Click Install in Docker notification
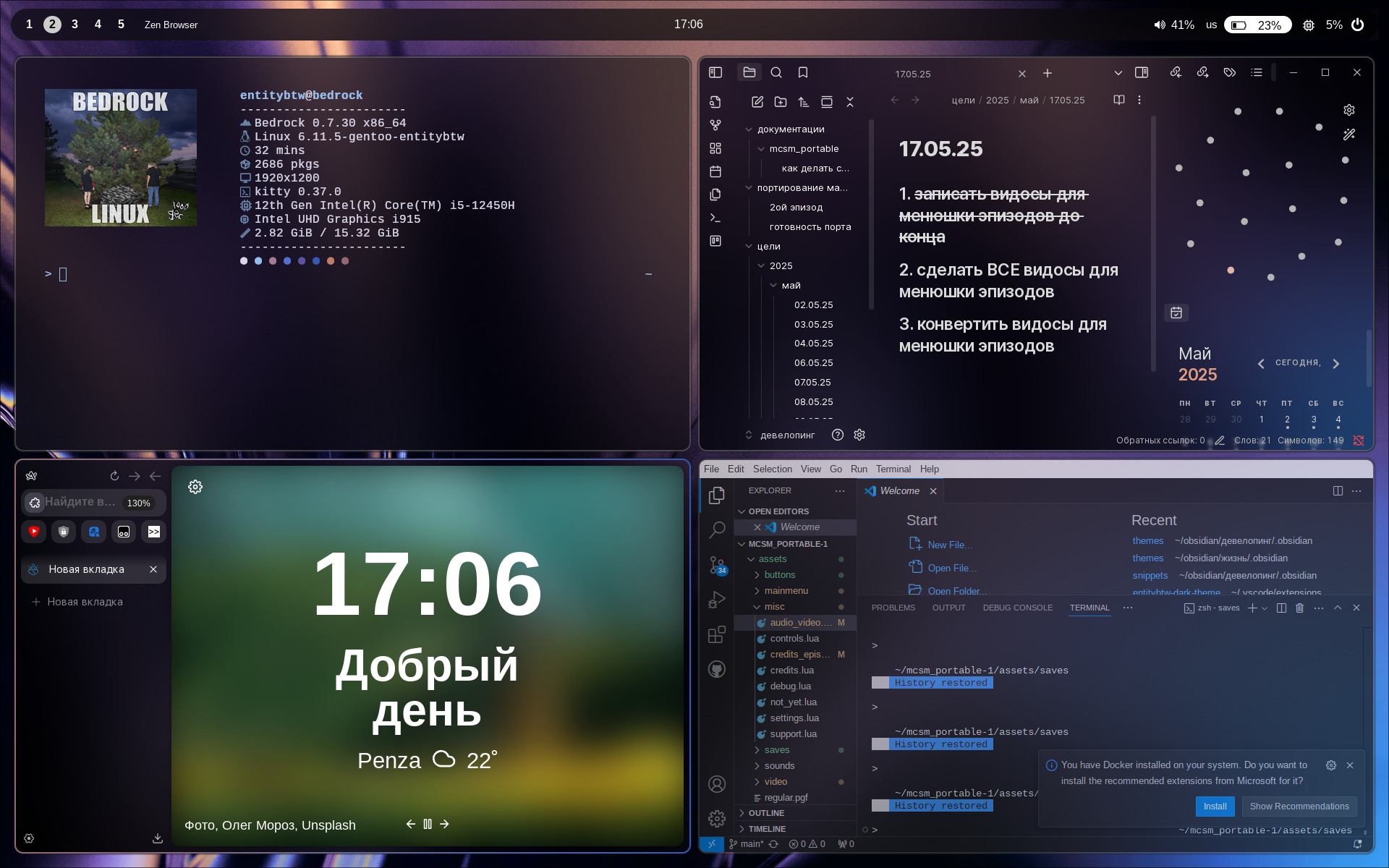 (1215, 806)
